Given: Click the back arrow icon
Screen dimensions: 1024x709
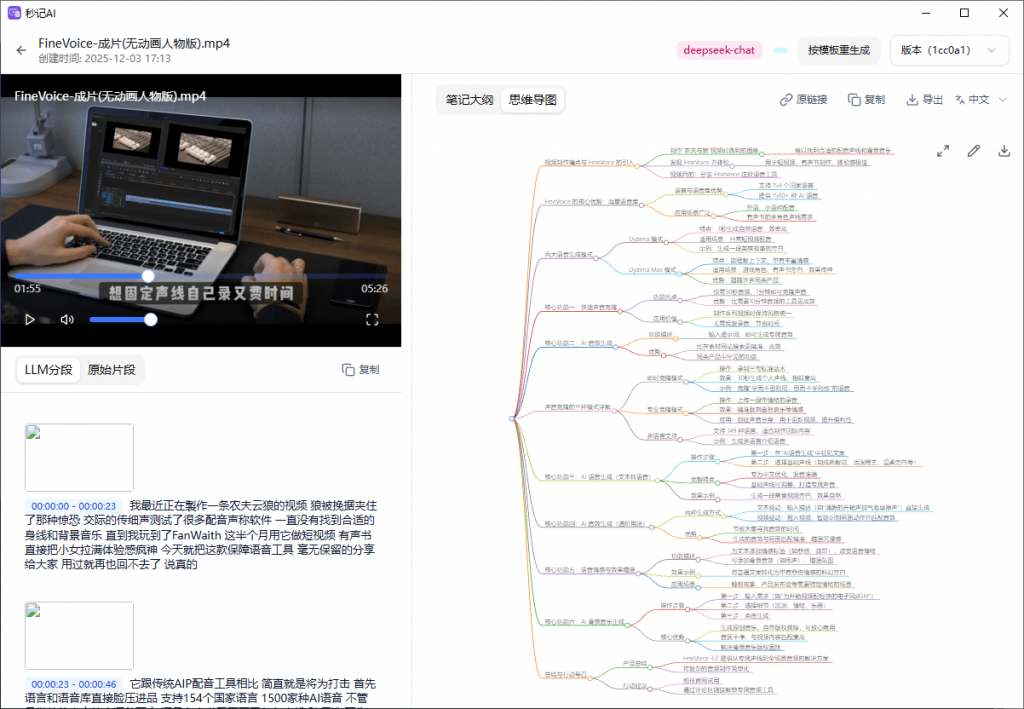Looking at the screenshot, I should tap(21, 50).
